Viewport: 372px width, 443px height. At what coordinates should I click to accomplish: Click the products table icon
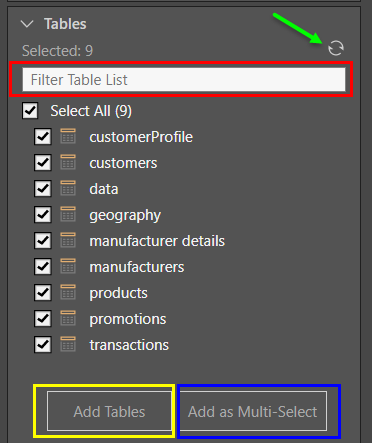click(x=68, y=292)
